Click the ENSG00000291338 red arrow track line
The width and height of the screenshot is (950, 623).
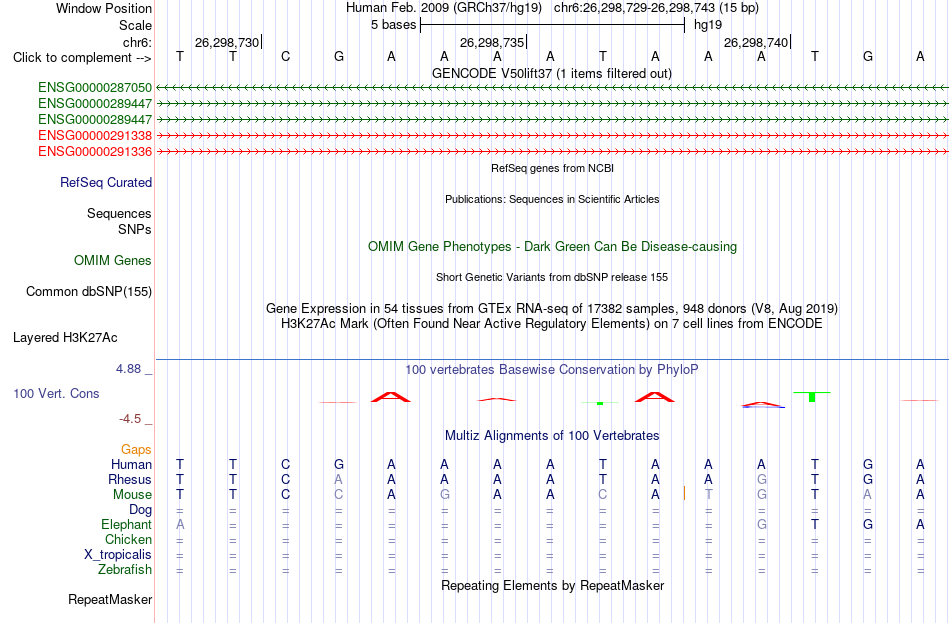coord(552,135)
